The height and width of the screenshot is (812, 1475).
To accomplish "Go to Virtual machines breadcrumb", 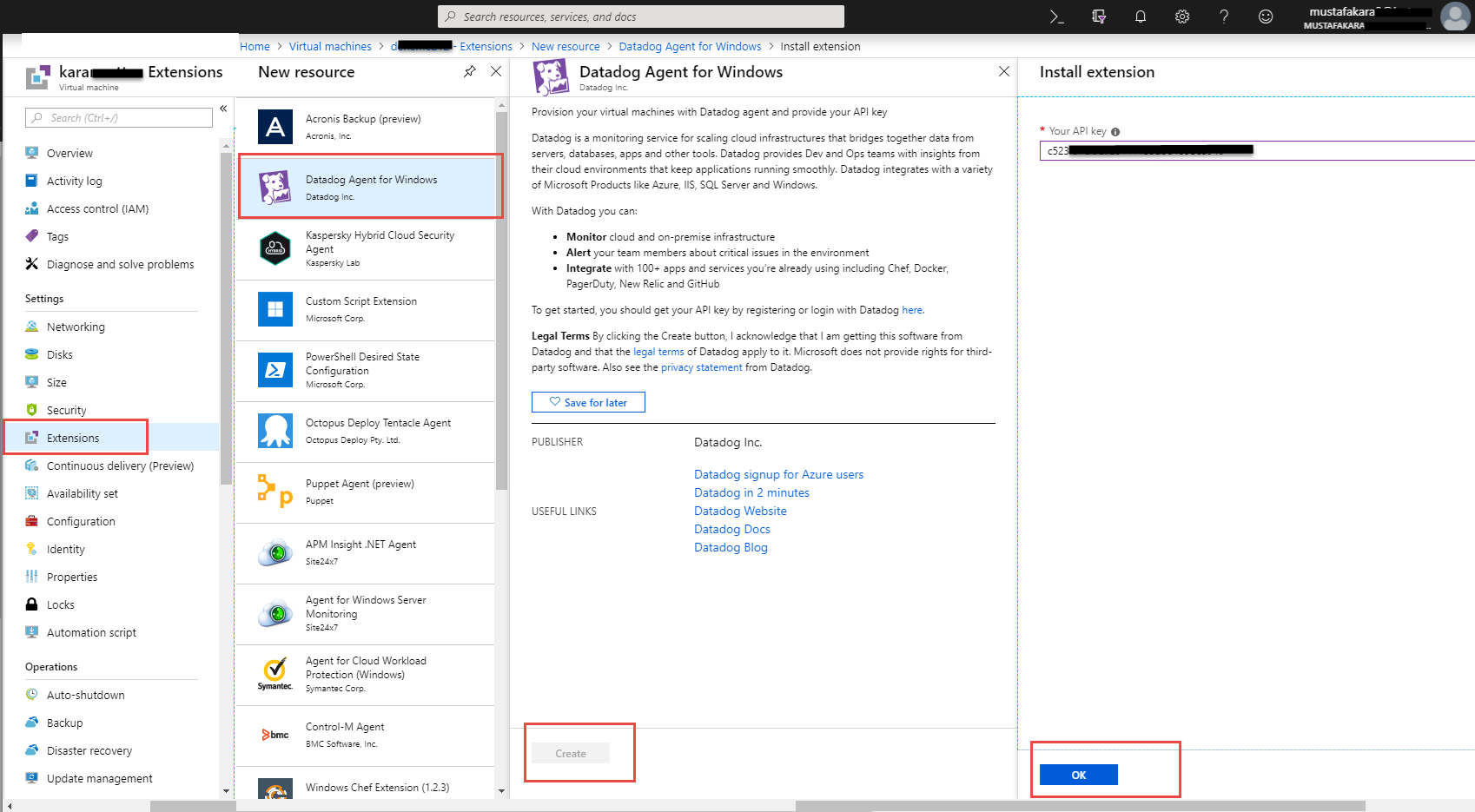I will [x=330, y=46].
